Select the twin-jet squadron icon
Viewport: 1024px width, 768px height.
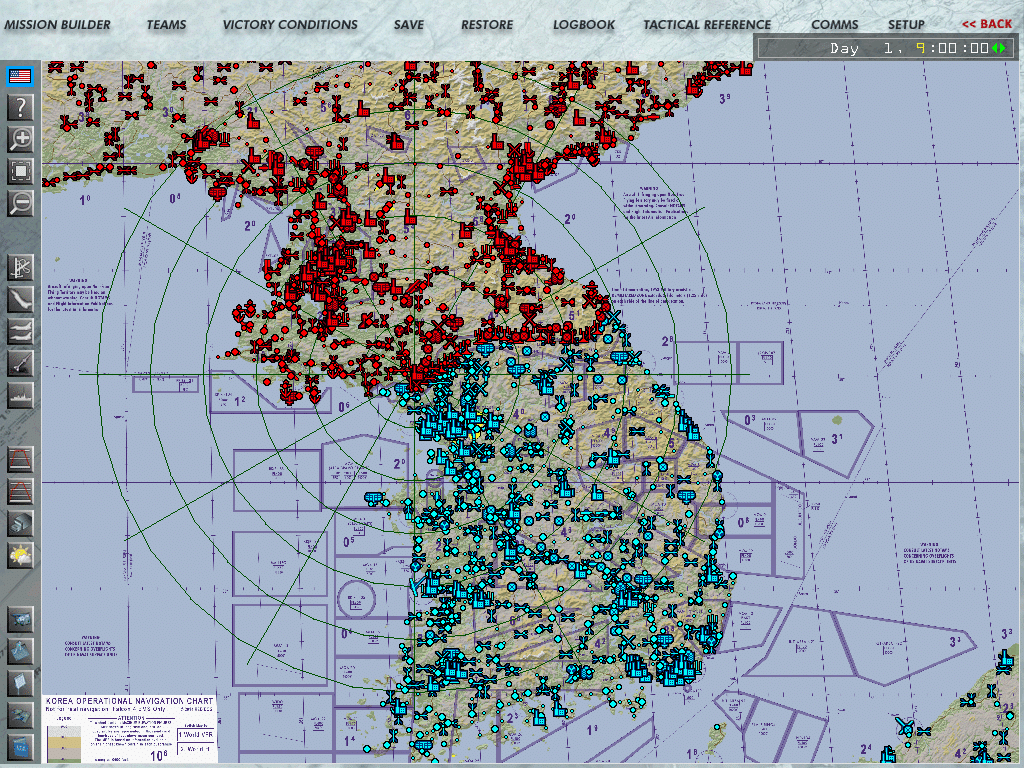click(20, 331)
